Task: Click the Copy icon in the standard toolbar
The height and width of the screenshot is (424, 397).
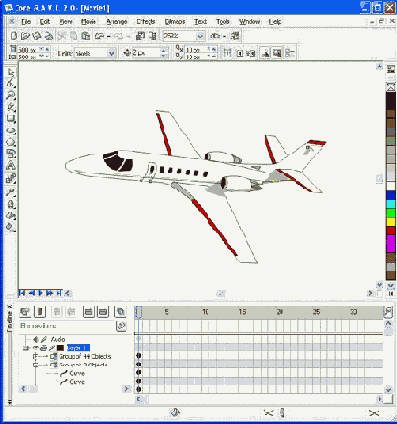Action: pos(73,36)
